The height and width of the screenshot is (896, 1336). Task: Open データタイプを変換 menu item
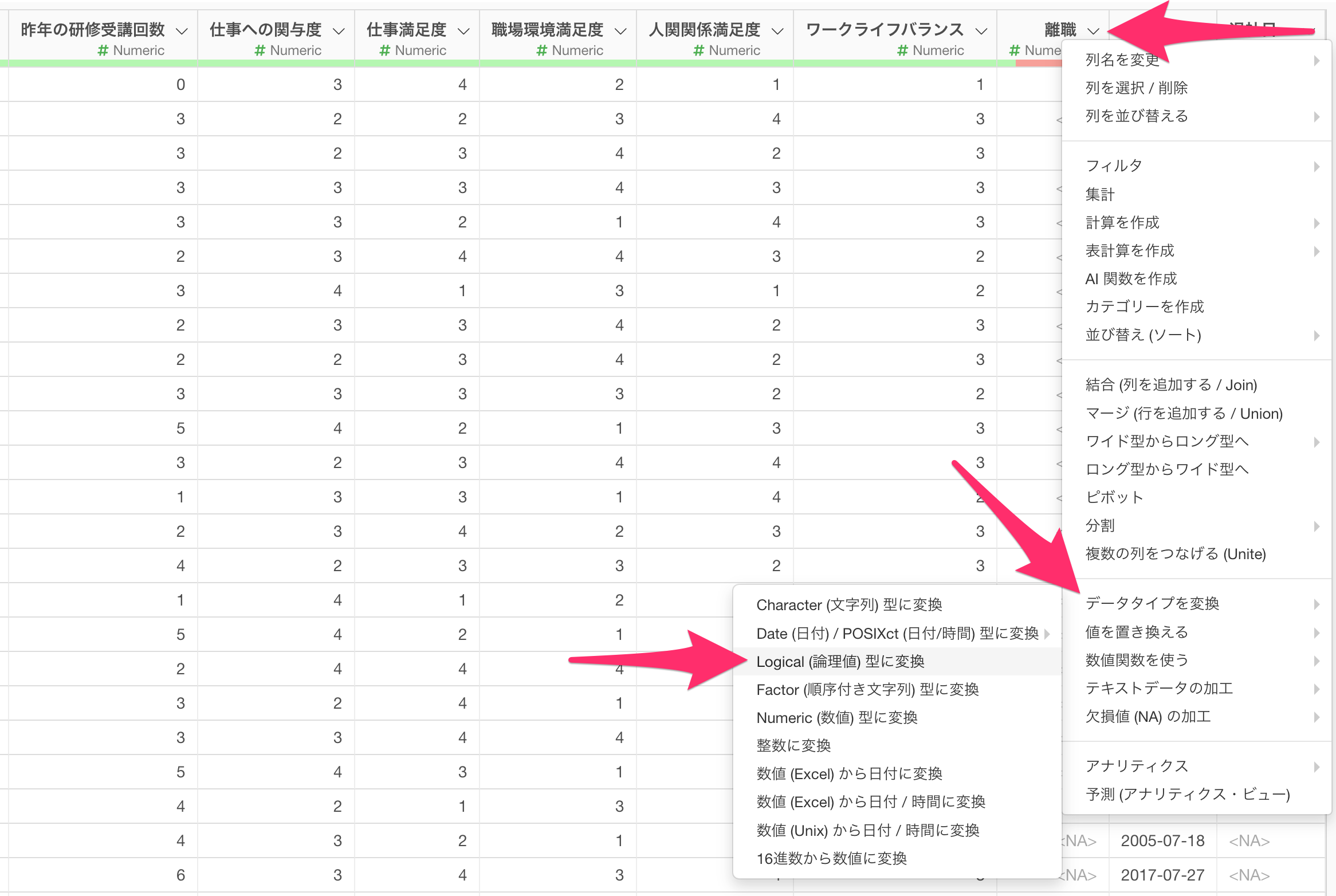pos(1152,603)
